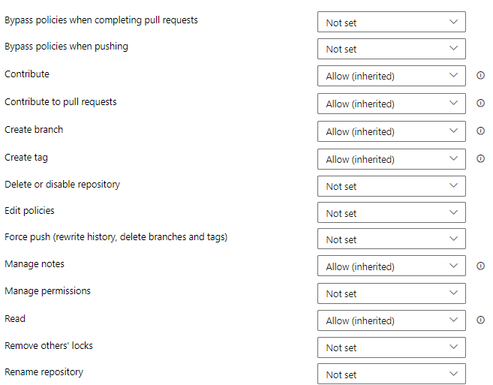Open Contribute to pull requests dropdown
The height and width of the screenshot is (385, 493).
tap(391, 104)
